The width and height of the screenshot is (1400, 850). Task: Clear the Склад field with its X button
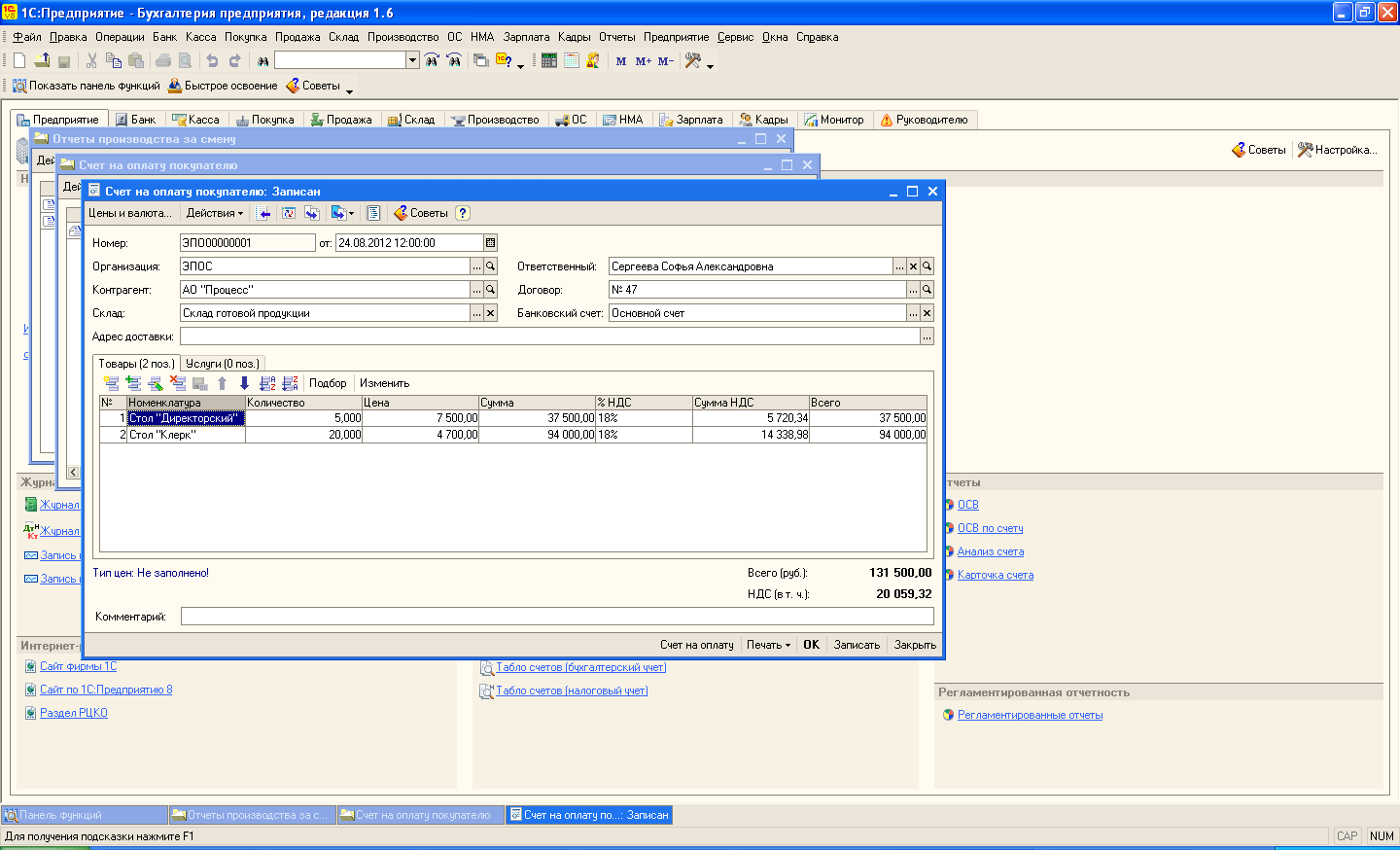click(x=490, y=313)
